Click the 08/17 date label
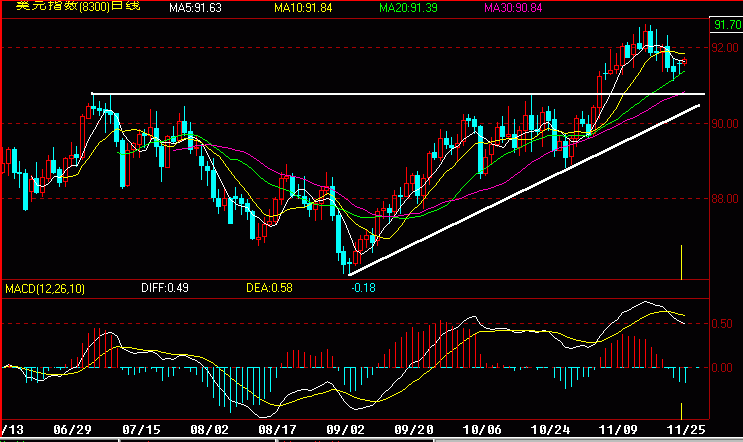The height and width of the screenshot is (442, 743). click(277, 430)
